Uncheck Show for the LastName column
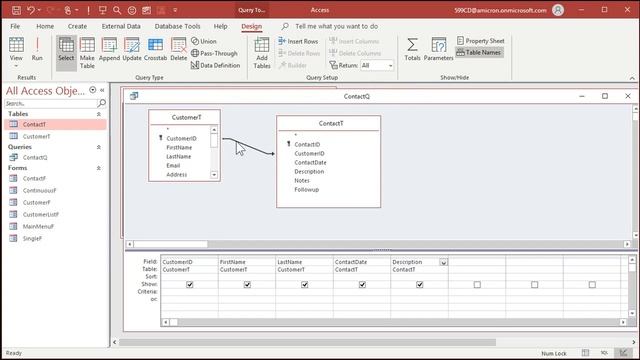Viewport: 640px width, 360px height. coord(304,284)
